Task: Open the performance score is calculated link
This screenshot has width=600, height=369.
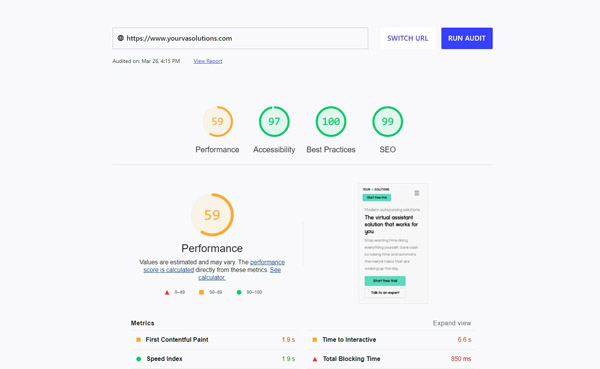Action: click(x=214, y=266)
